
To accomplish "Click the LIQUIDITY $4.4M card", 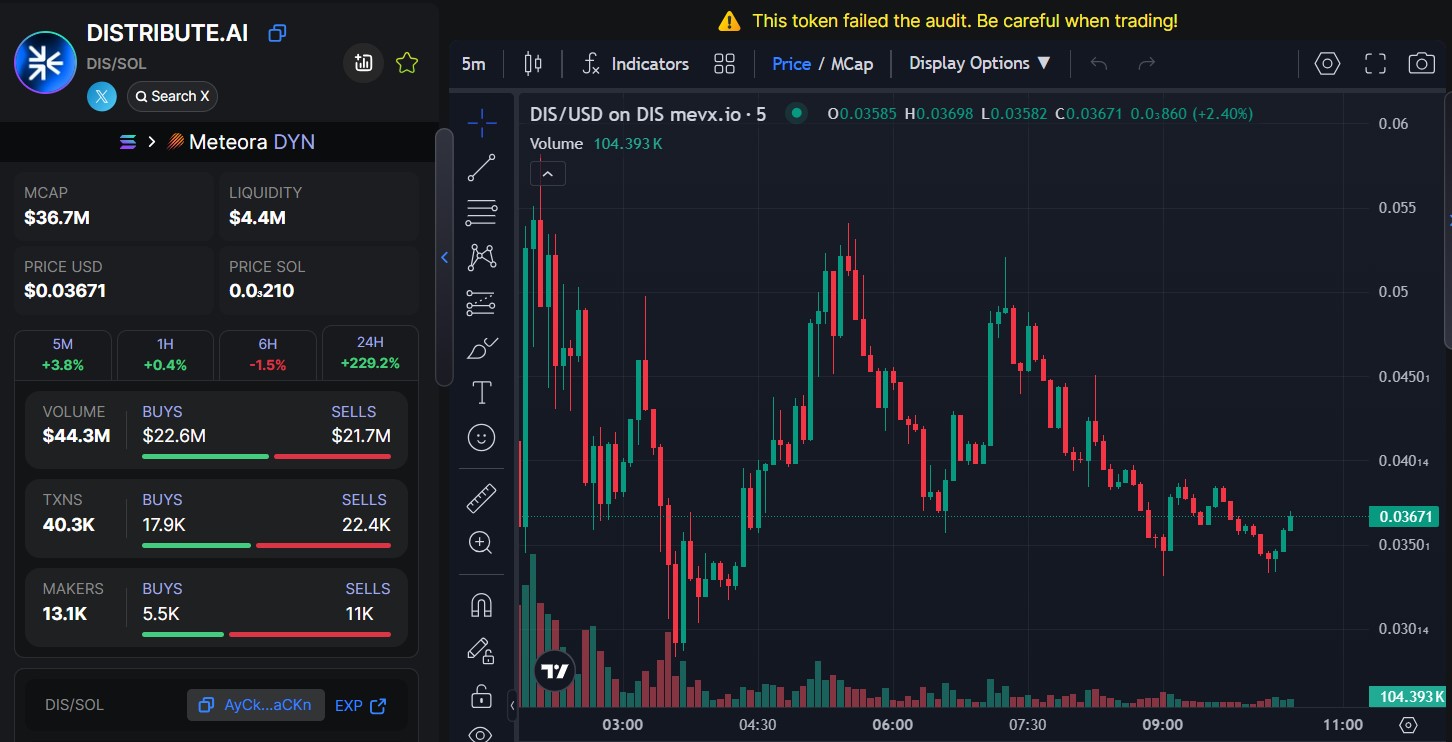I will [x=318, y=206].
